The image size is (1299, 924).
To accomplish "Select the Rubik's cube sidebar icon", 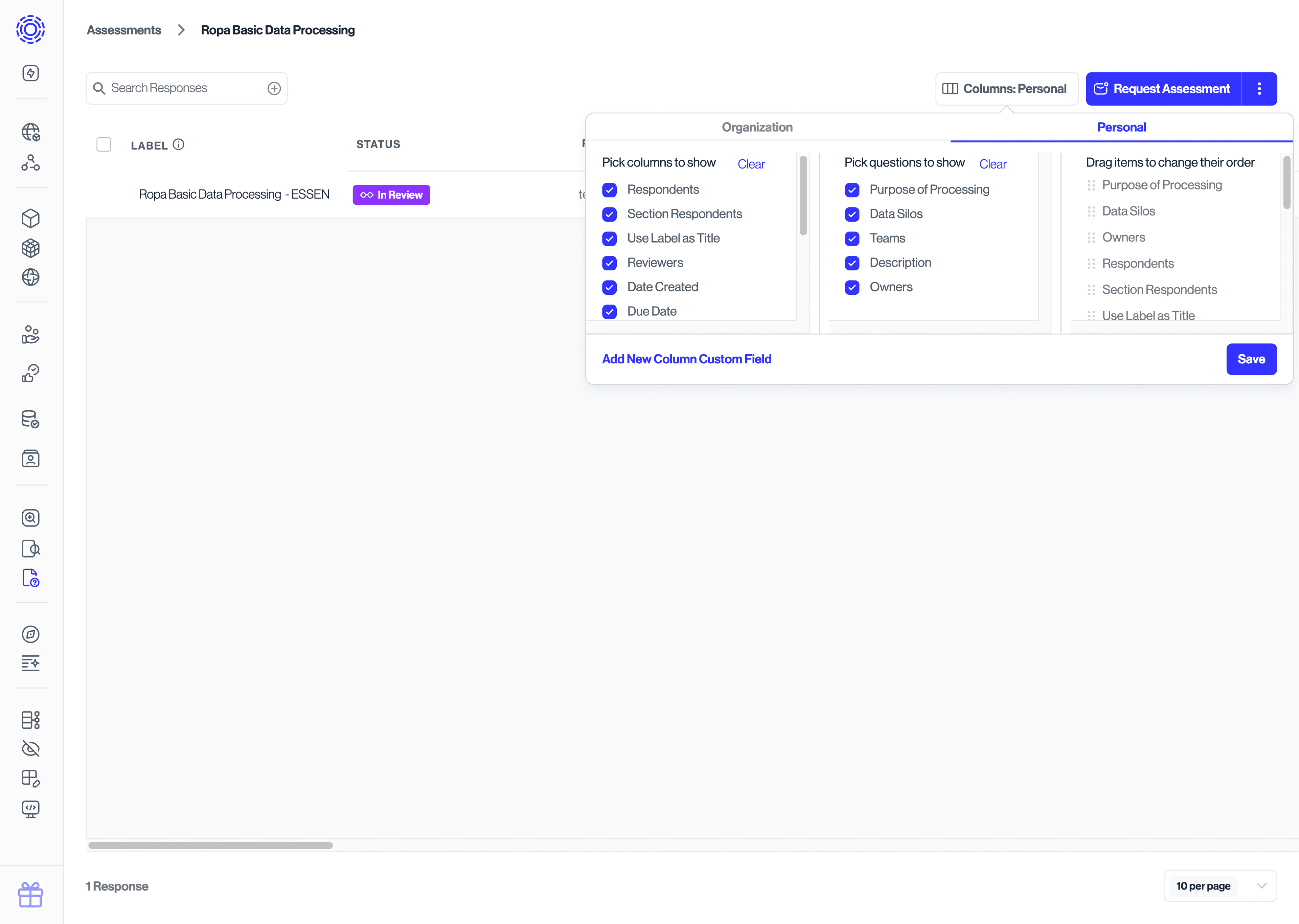I will point(31,248).
